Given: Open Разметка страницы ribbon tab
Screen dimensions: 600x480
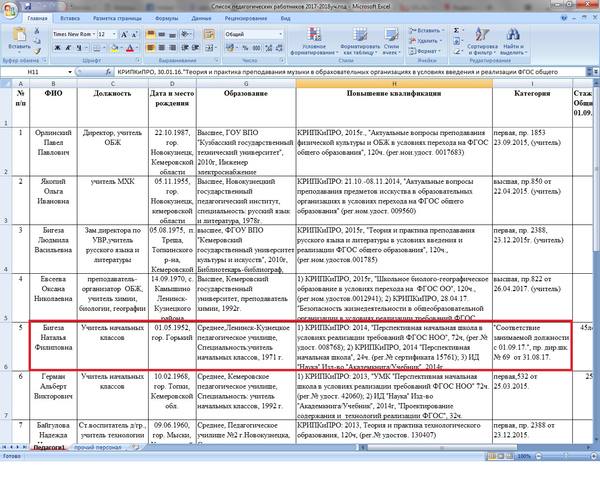Looking at the screenshot, I should [117, 18].
